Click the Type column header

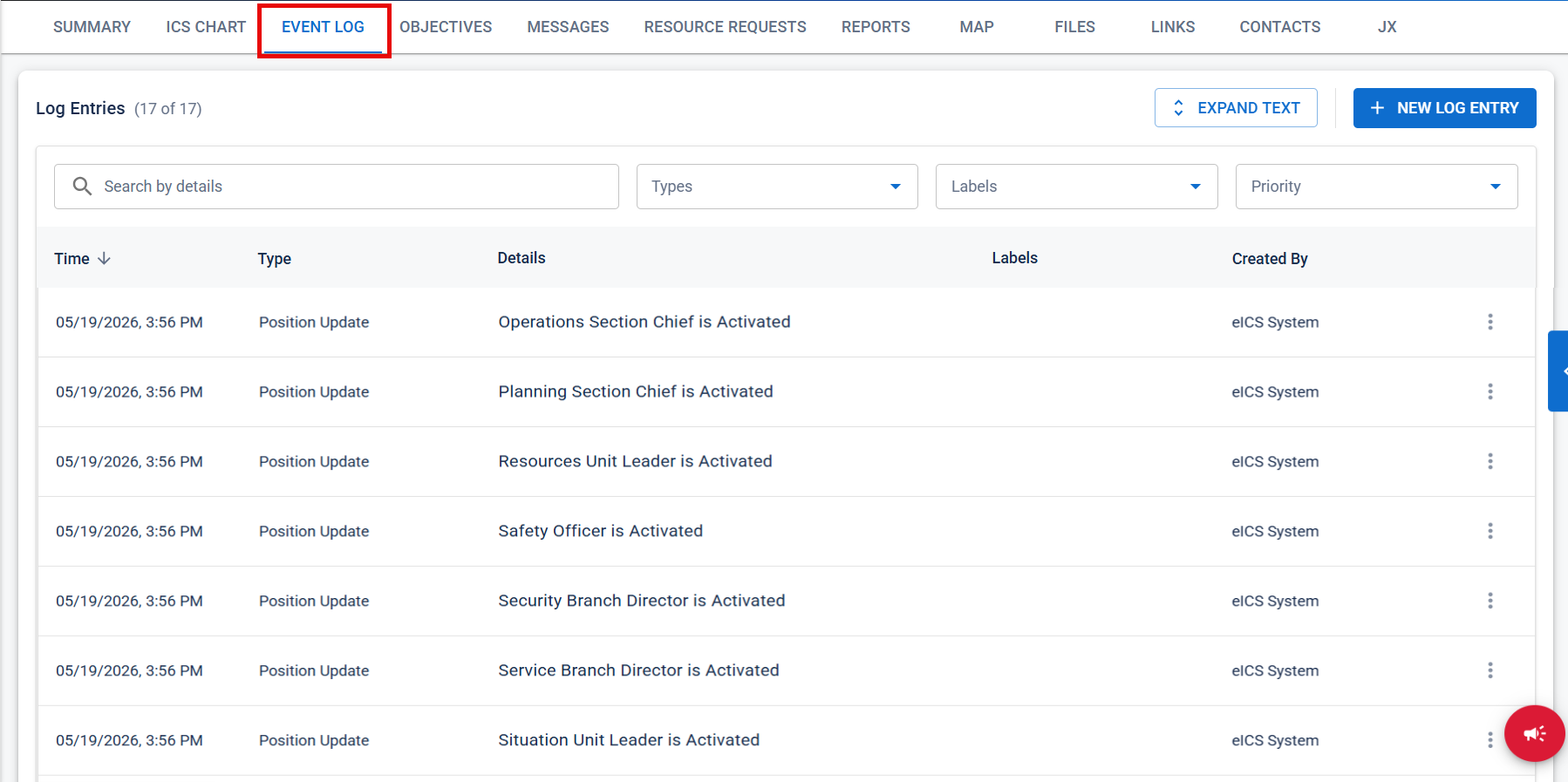point(274,259)
